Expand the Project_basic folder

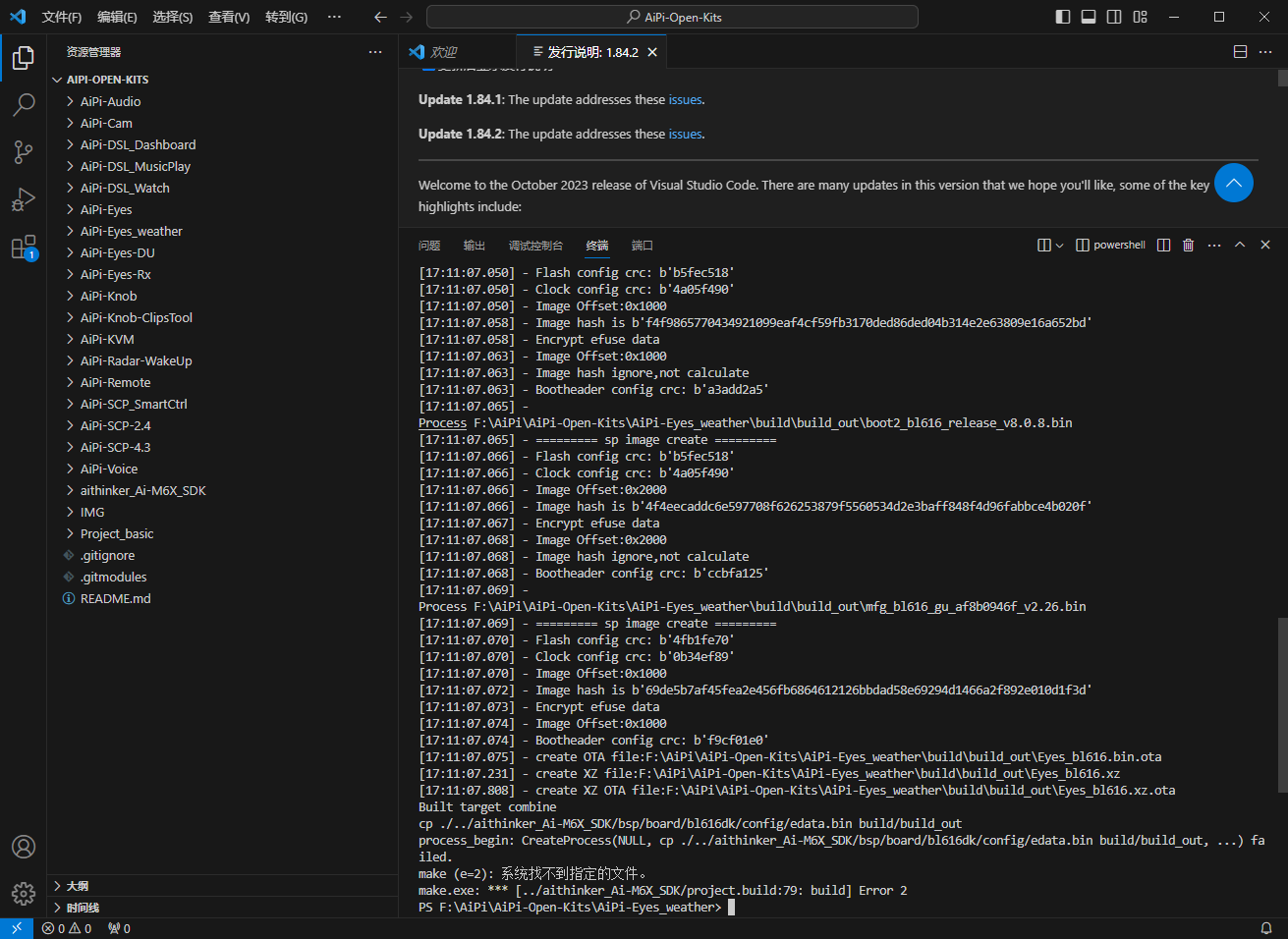tap(223, 533)
